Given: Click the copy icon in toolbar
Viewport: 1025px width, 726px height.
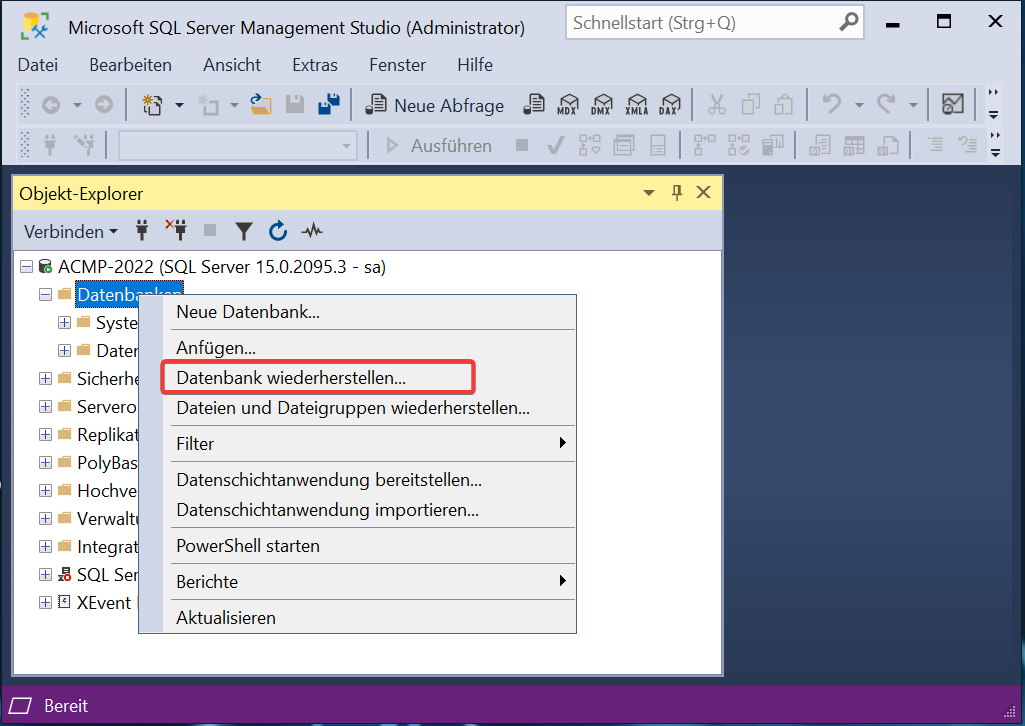Looking at the screenshot, I should click(x=750, y=105).
